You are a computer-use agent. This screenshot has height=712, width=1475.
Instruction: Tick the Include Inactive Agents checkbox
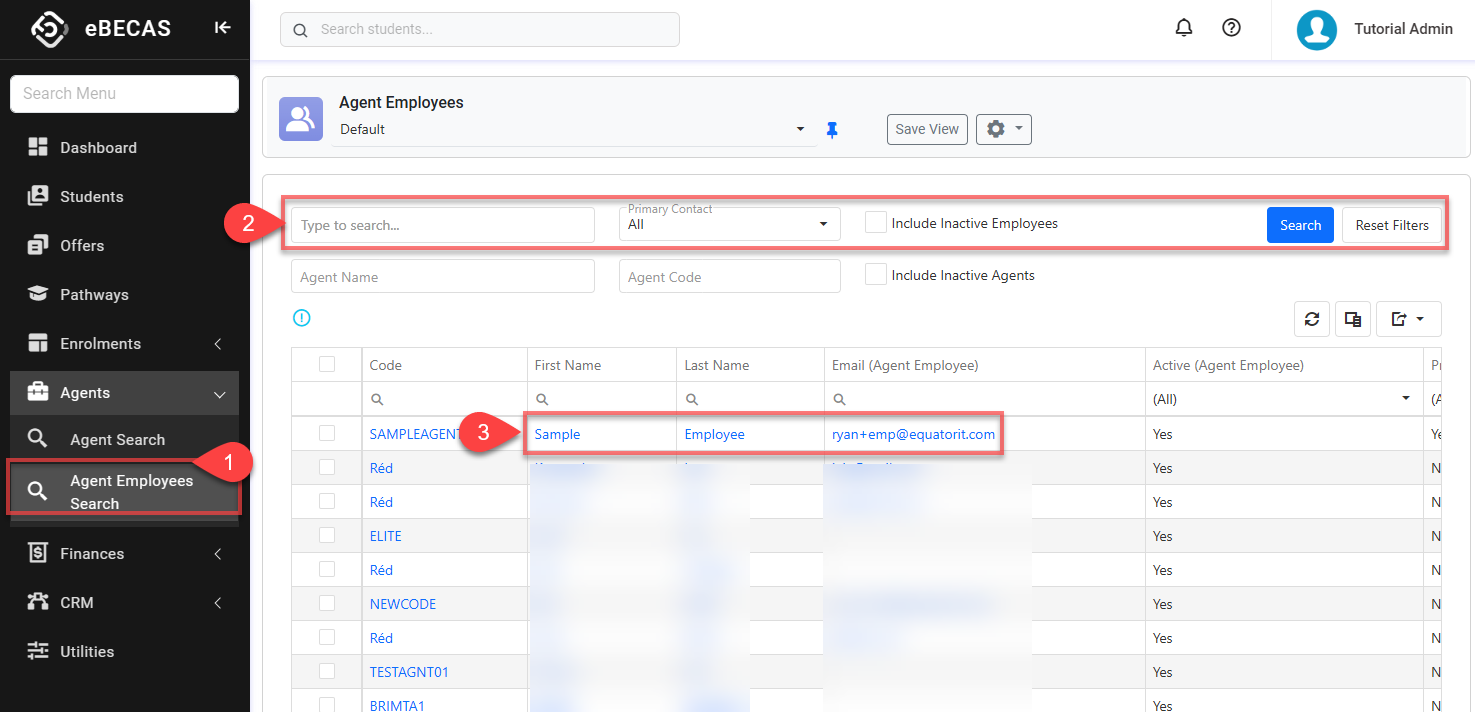tap(876, 275)
